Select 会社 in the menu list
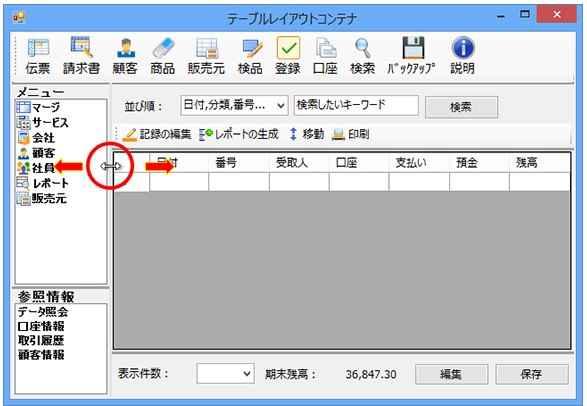Screen dimensions: 587x406 (x=36, y=138)
